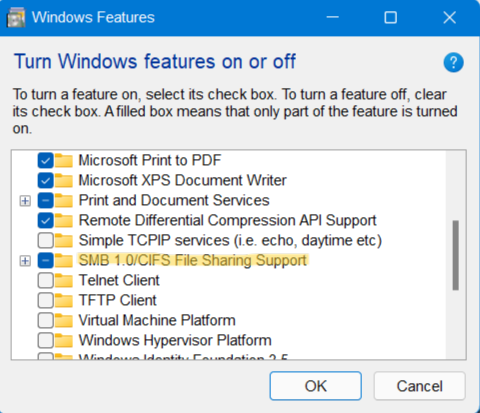Viewport: 480px width, 413px height.
Task: Click the Cancel button
Action: click(419, 386)
